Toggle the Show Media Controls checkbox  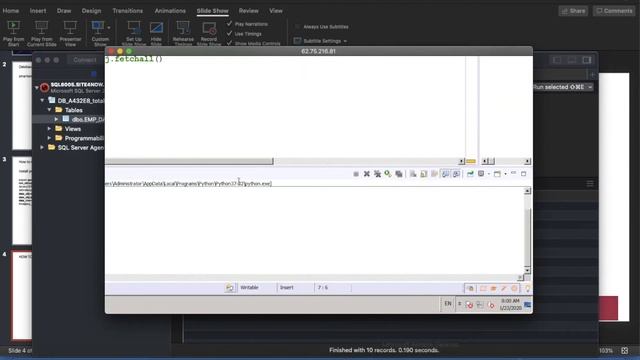click(x=229, y=43)
